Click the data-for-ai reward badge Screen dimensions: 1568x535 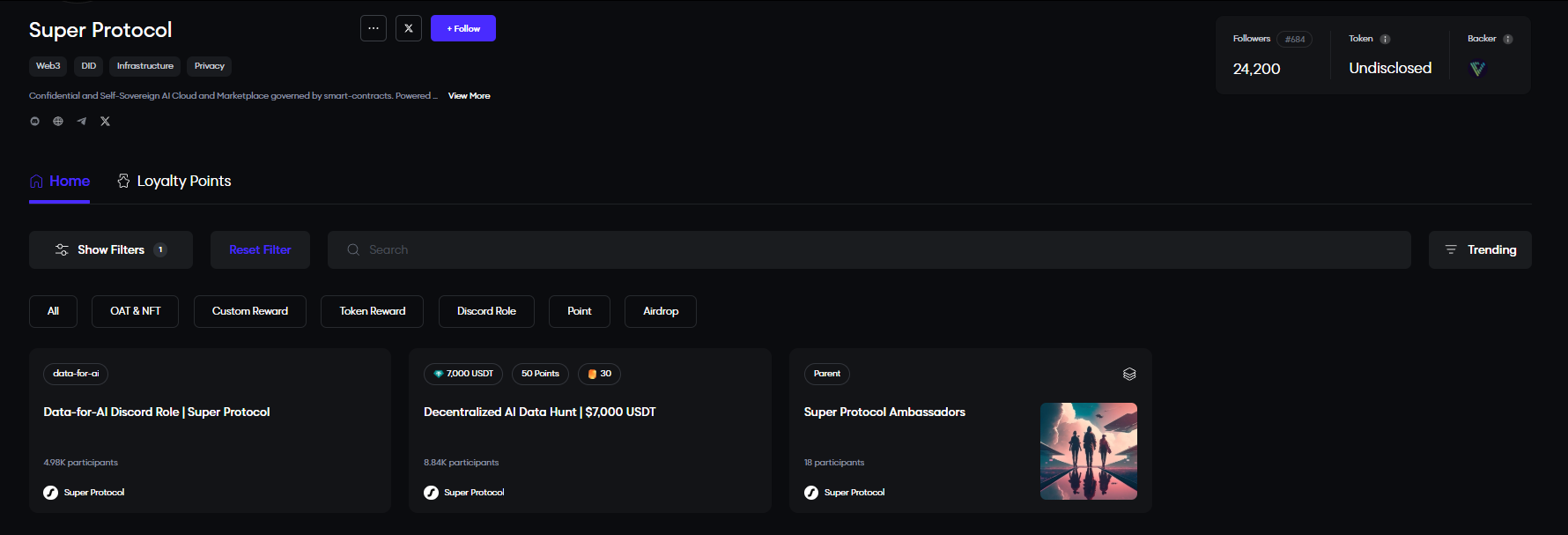coord(76,374)
